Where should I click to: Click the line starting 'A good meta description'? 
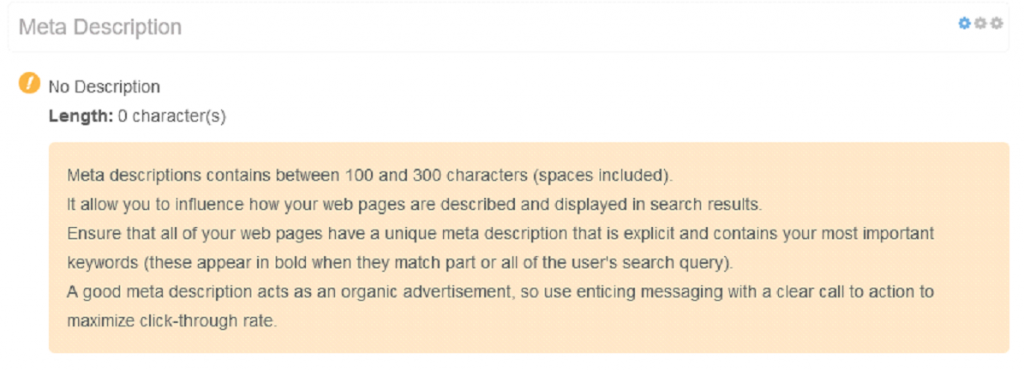point(500,292)
